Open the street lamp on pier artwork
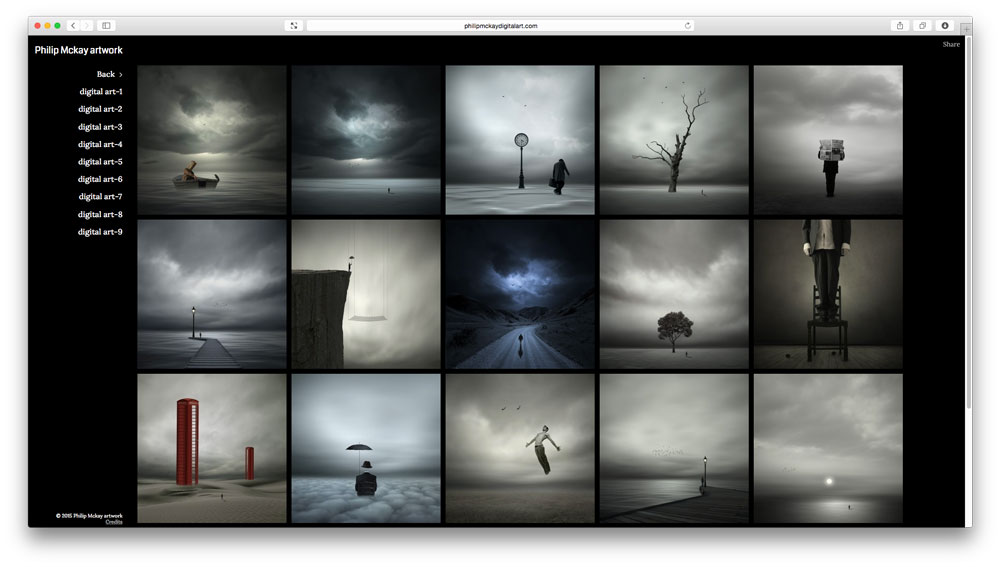Image resolution: width=1000 pixels, height=567 pixels. (212, 294)
